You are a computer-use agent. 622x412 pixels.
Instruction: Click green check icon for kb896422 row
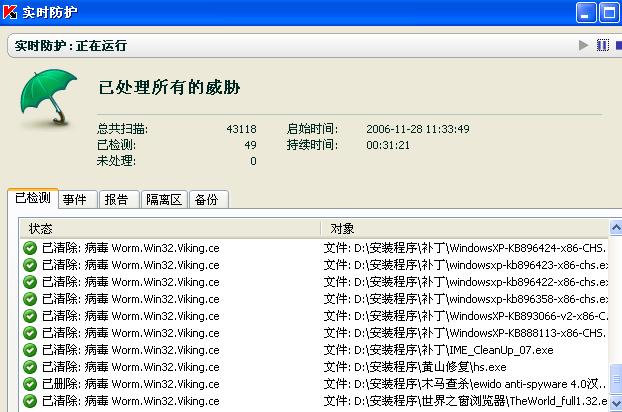(30, 282)
